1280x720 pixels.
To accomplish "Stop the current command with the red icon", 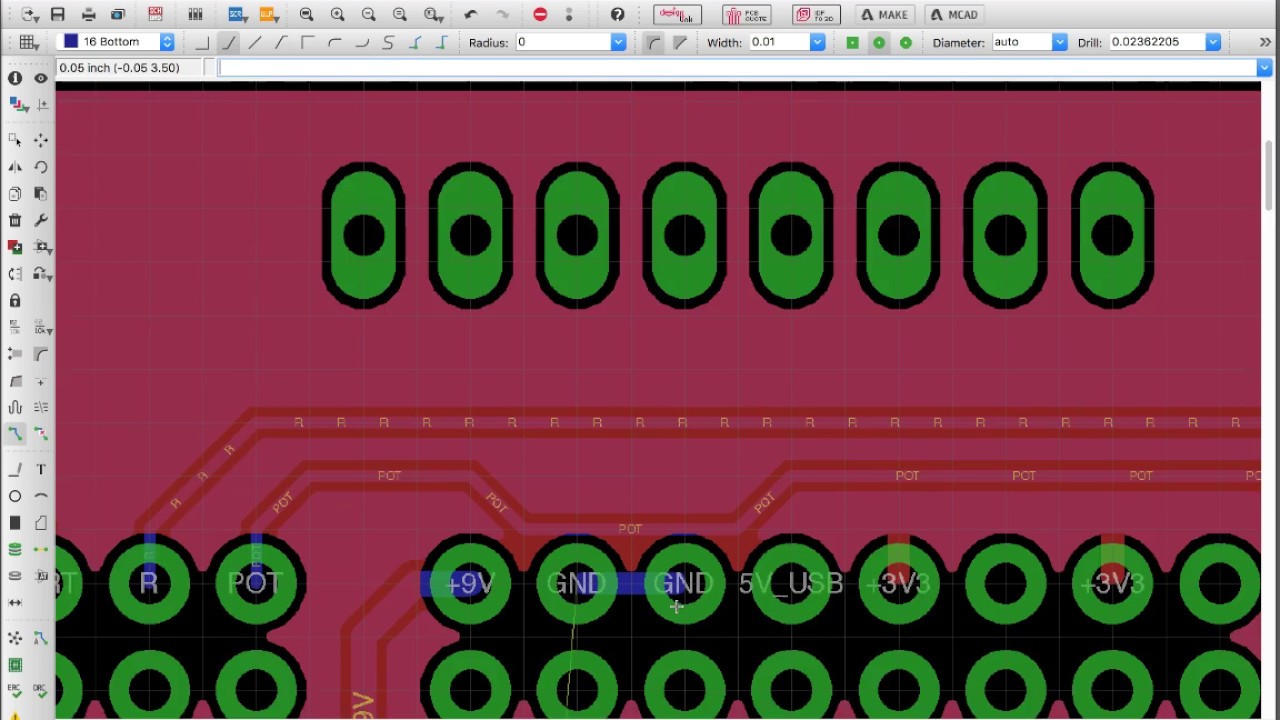I will (540, 15).
